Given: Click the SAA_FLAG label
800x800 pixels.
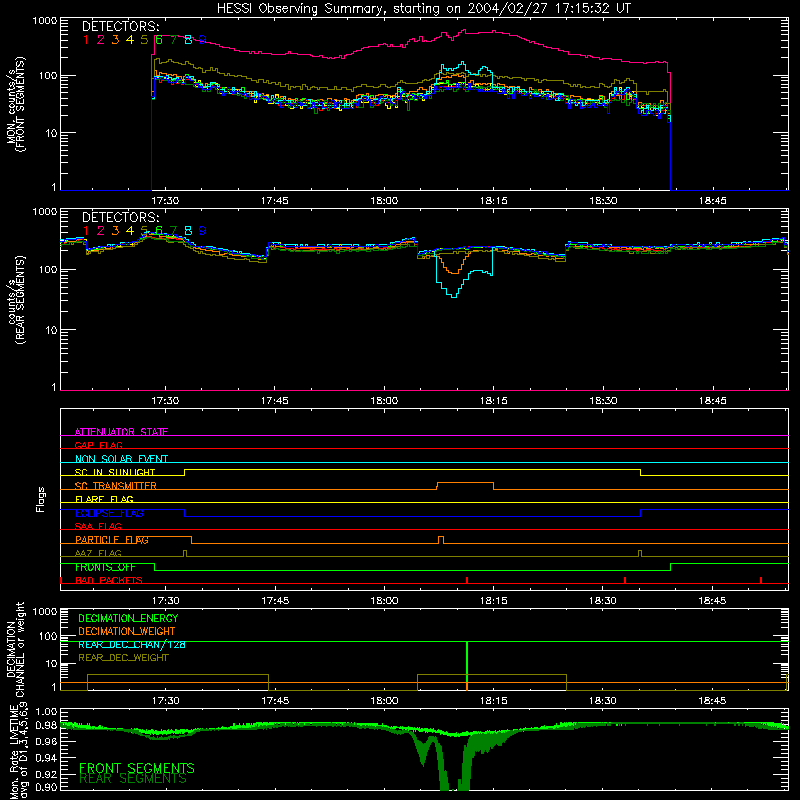Looking at the screenshot, I should (x=98, y=526).
